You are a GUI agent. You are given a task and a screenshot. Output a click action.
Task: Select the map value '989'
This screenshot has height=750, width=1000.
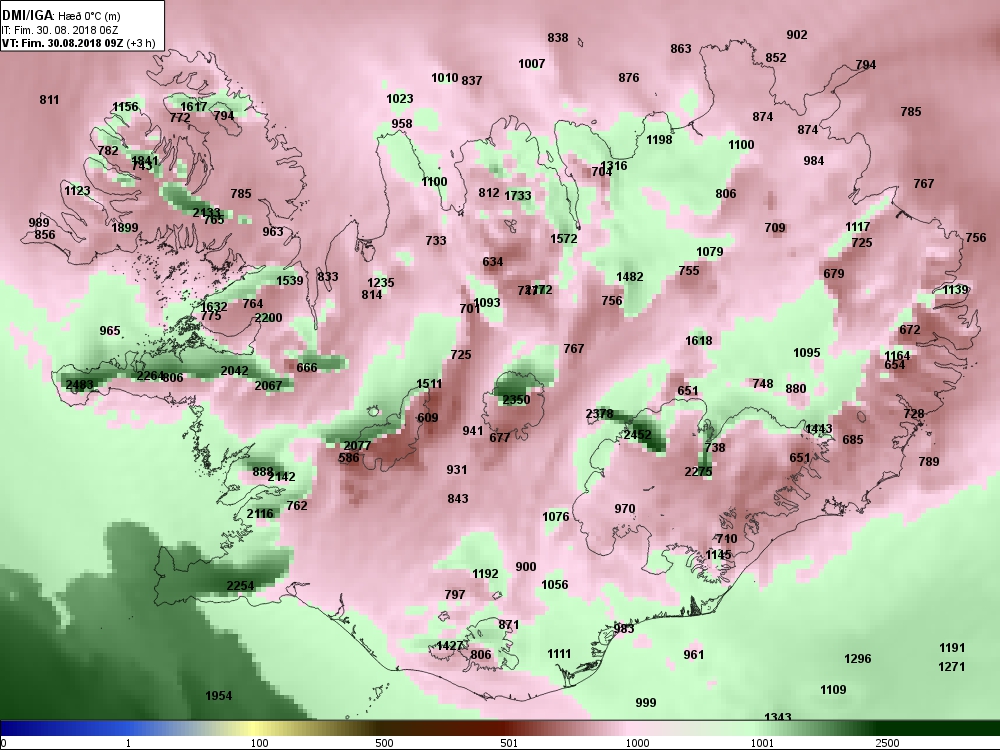39,223
